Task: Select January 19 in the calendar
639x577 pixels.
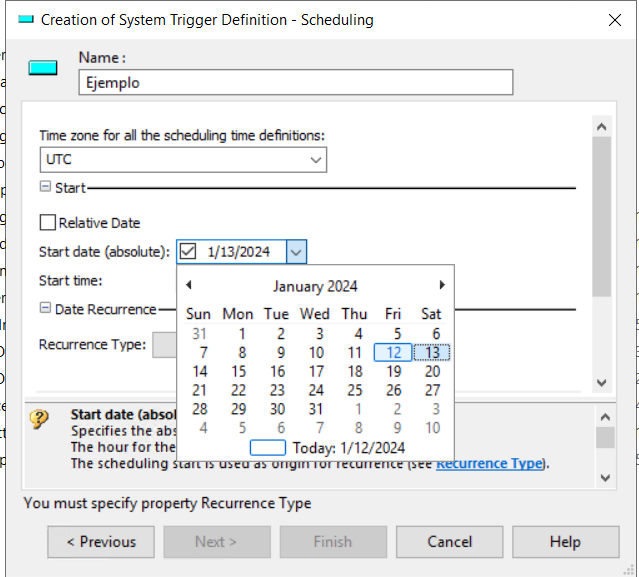Action: (x=393, y=371)
